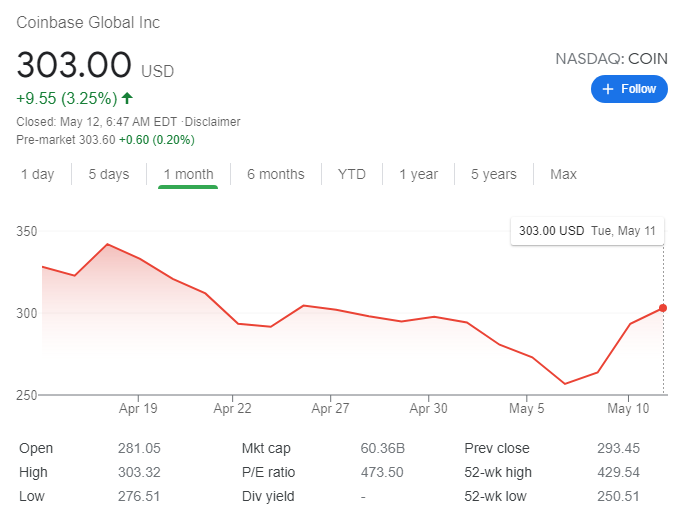The image size is (685, 531).
Task: Click the Coinbase Global Inc title
Action: click(x=88, y=22)
